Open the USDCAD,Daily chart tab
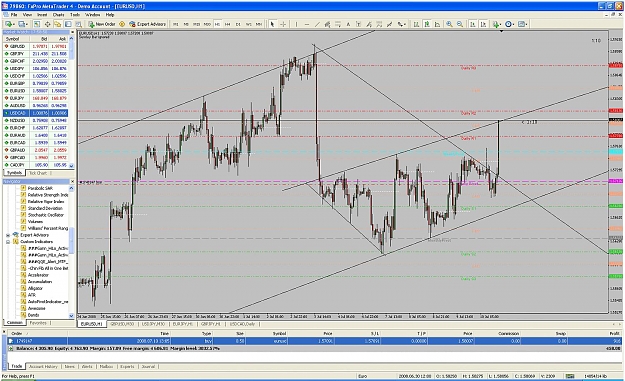Screen dimensions: 625x381 [x=242, y=324]
